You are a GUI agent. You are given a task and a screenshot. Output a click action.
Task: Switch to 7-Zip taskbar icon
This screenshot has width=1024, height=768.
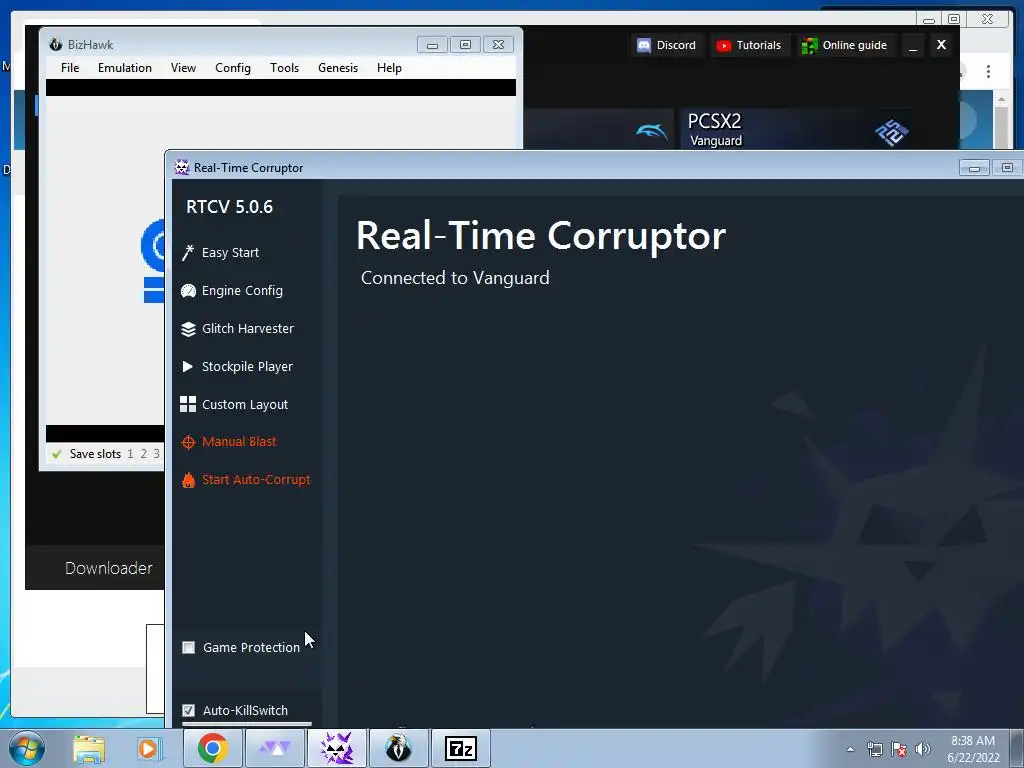(460, 748)
